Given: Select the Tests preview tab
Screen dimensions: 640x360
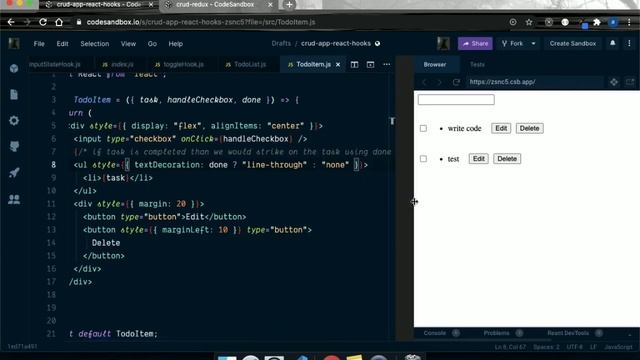Looking at the screenshot, I should [477, 64].
